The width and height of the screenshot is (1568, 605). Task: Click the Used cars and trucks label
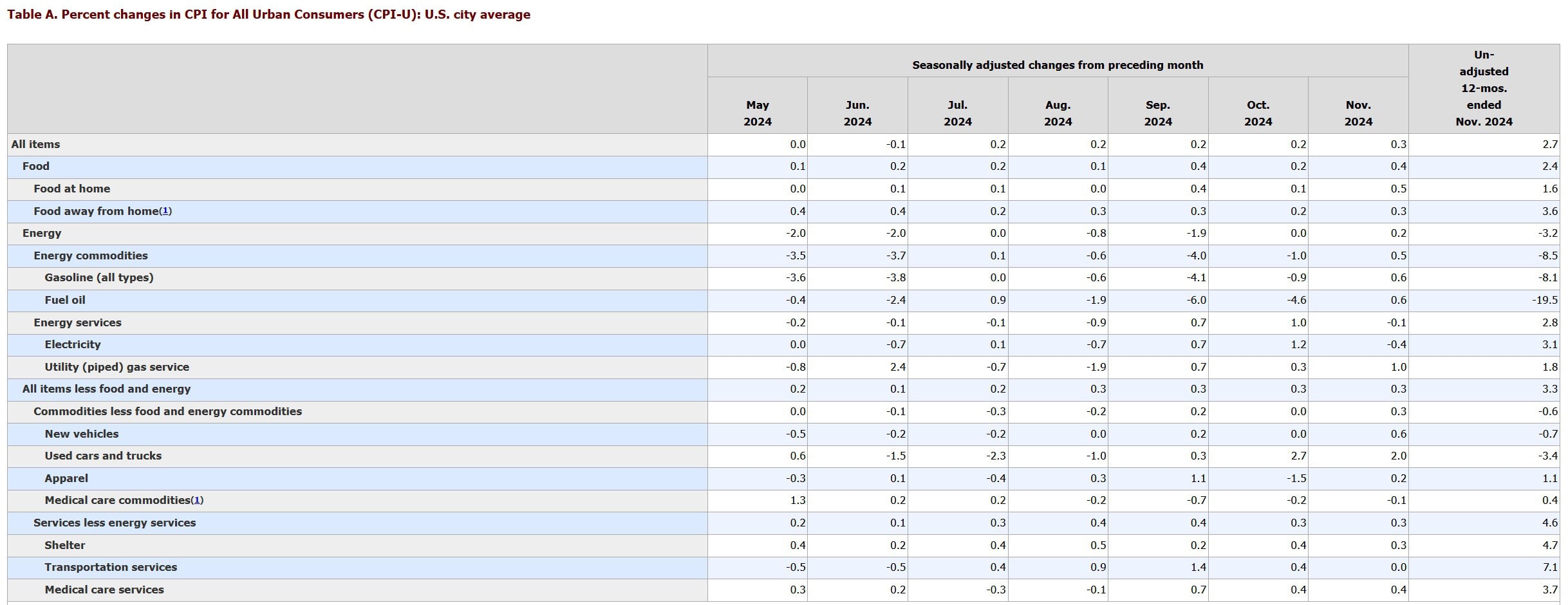pyautogui.click(x=103, y=456)
